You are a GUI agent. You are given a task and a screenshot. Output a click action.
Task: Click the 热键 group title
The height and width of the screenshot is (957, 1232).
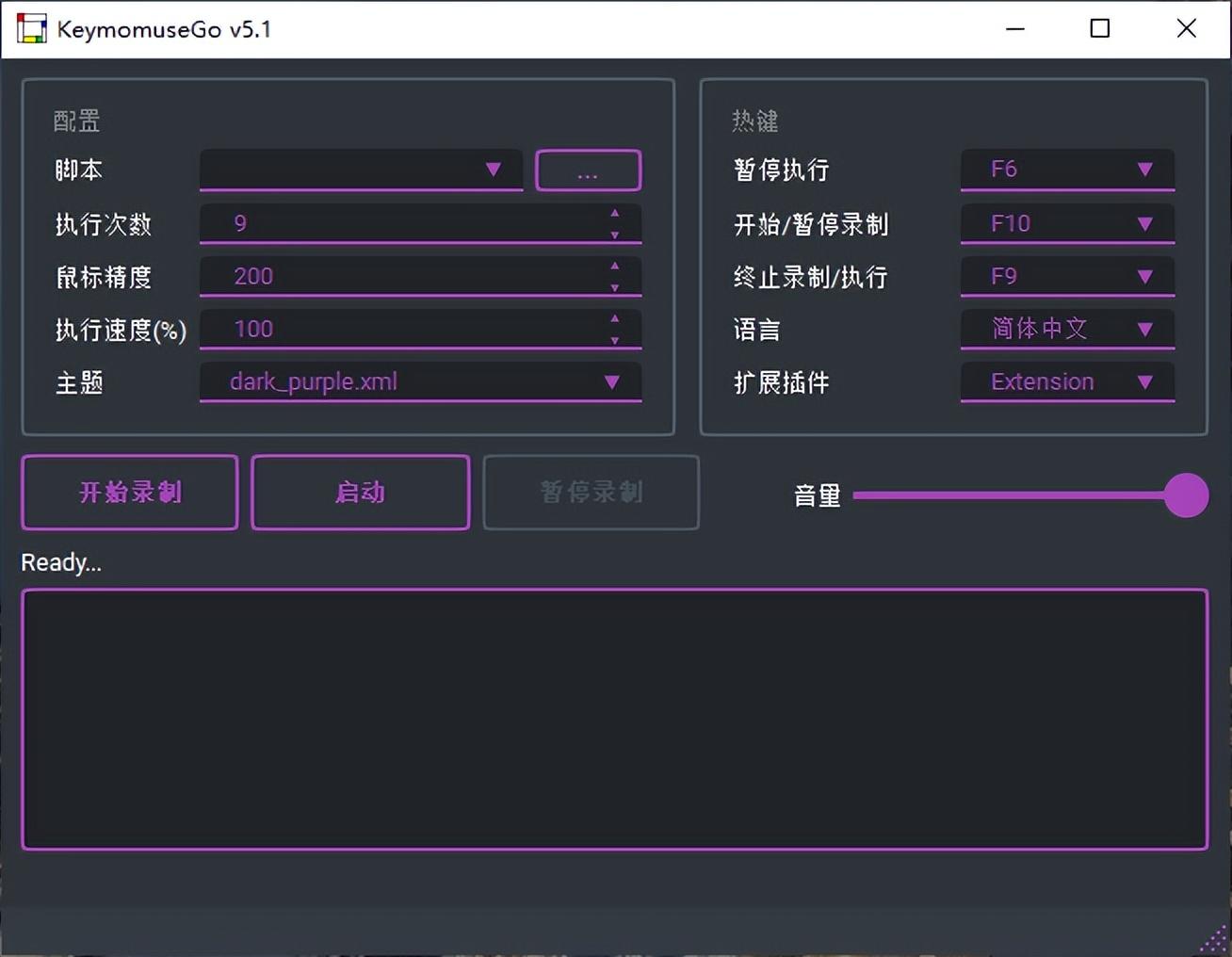[755, 121]
